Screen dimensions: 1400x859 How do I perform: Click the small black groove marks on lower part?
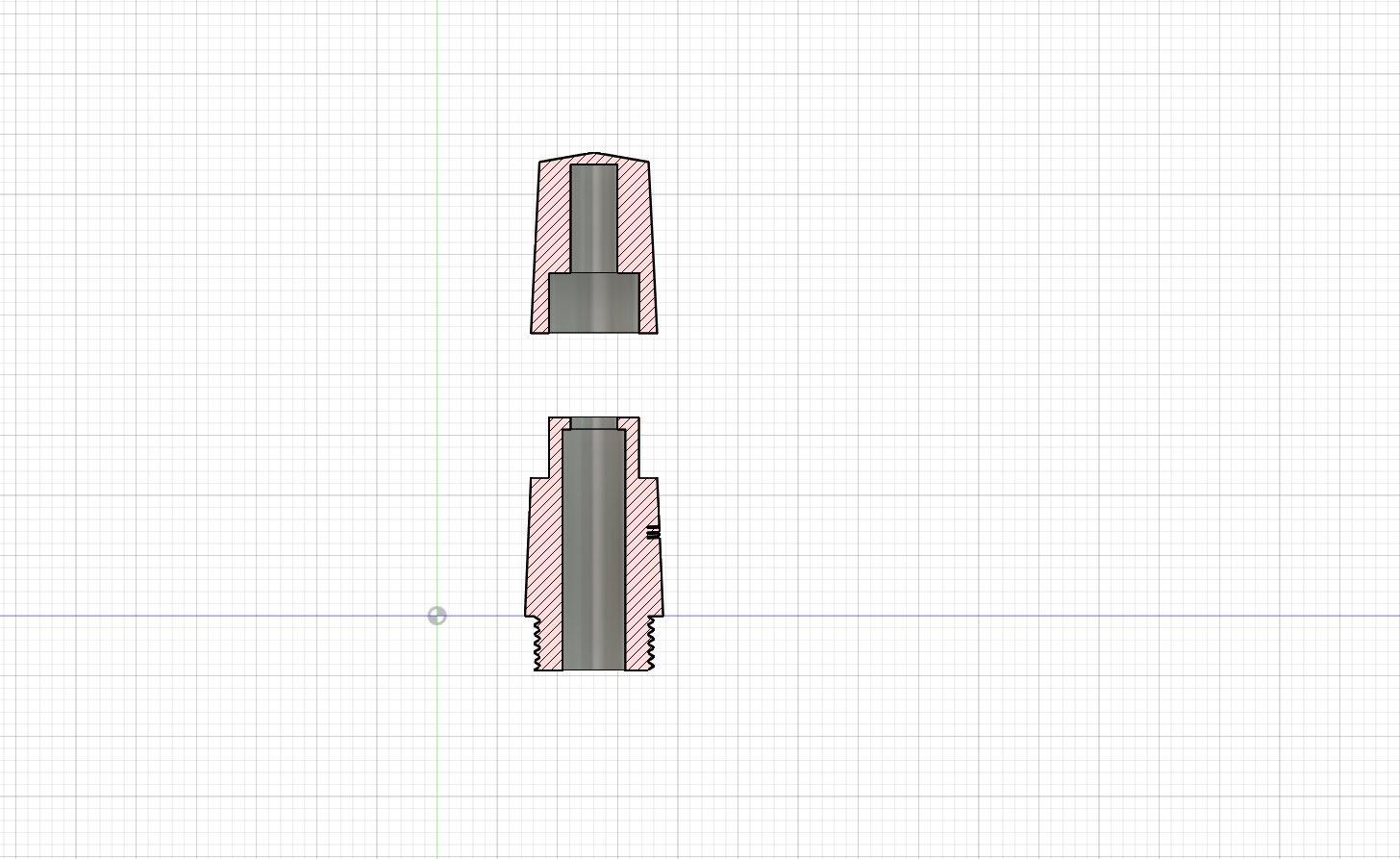[x=654, y=532]
